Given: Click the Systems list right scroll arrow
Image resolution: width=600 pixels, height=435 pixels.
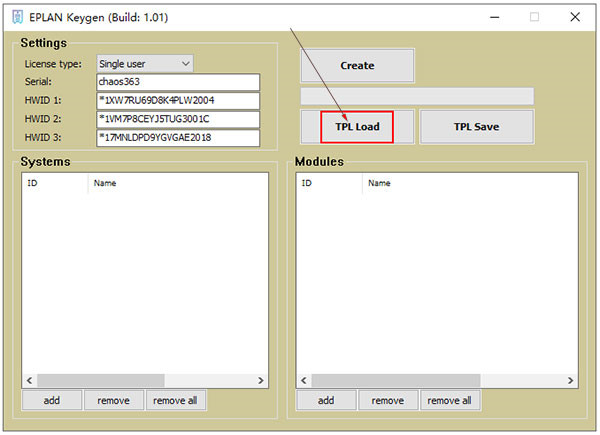Looking at the screenshot, I should [x=261, y=381].
